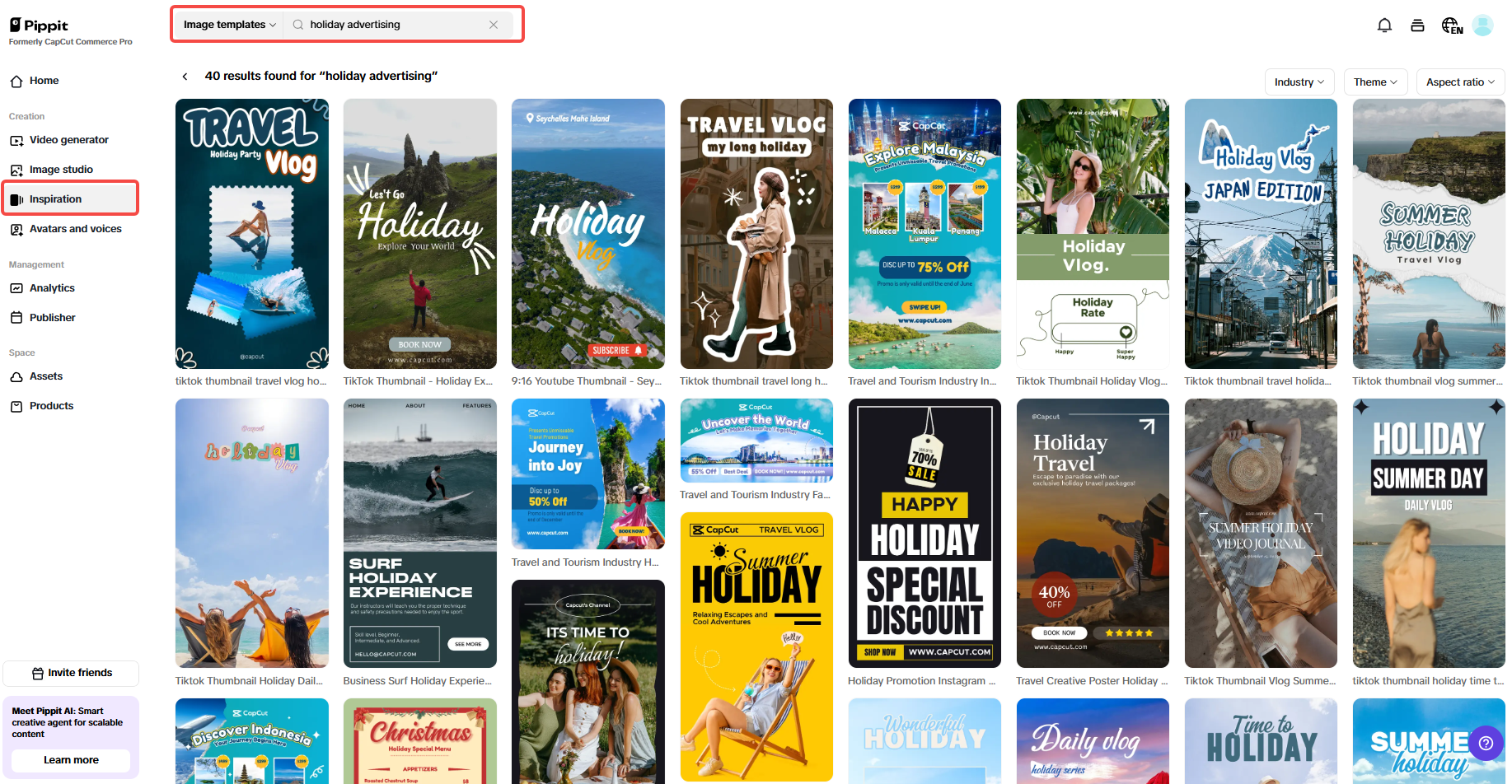Open the Explore Malaysia template
The width and height of the screenshot is (1512, 784).
click(x=925, y=234)
